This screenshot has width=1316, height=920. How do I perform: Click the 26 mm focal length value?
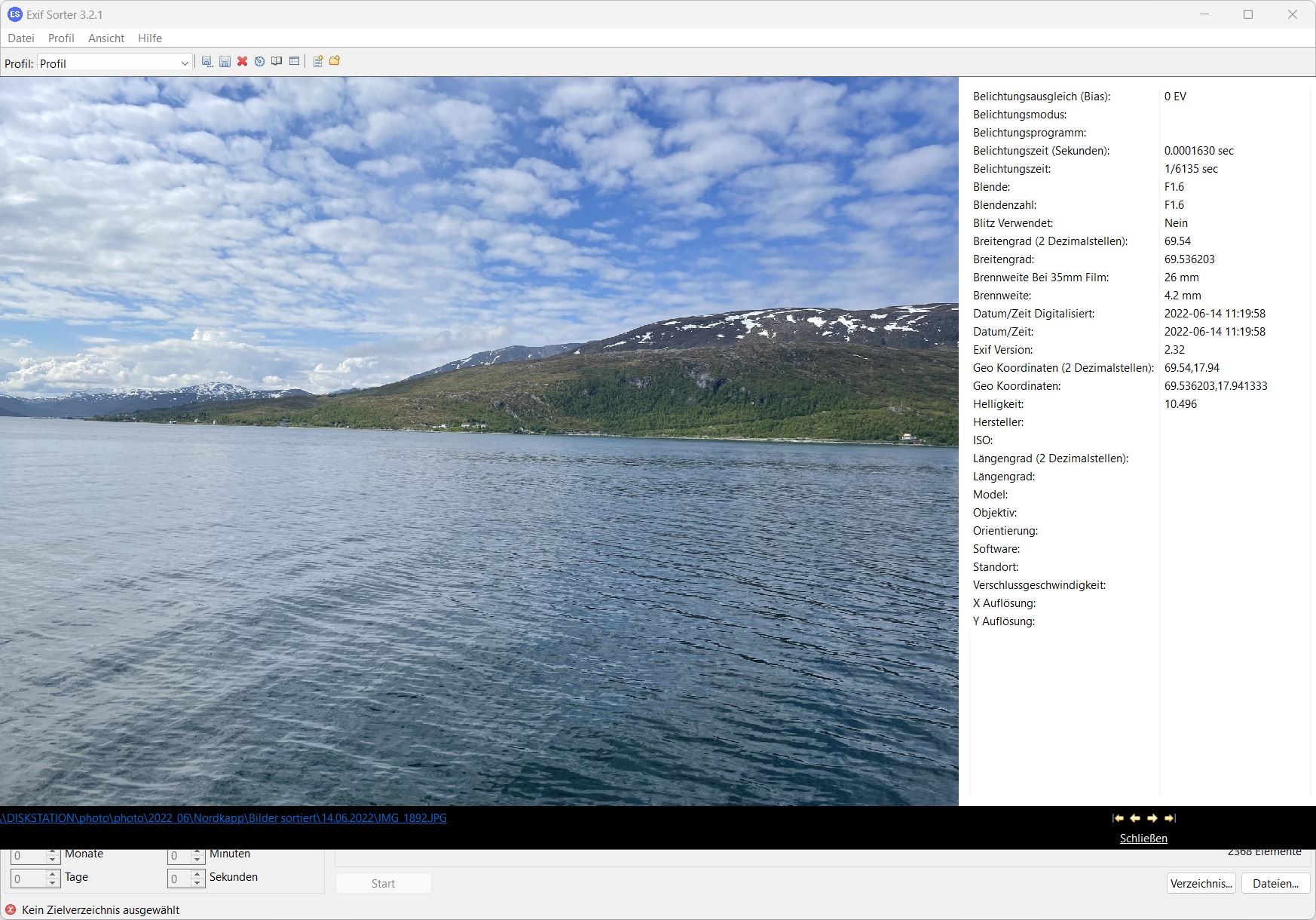(x=1181, y=278)
